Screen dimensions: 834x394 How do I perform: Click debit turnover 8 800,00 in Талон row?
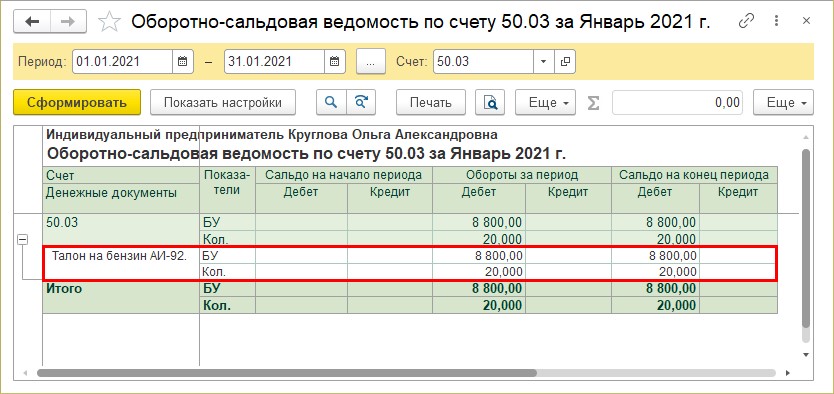click(479, 256)
